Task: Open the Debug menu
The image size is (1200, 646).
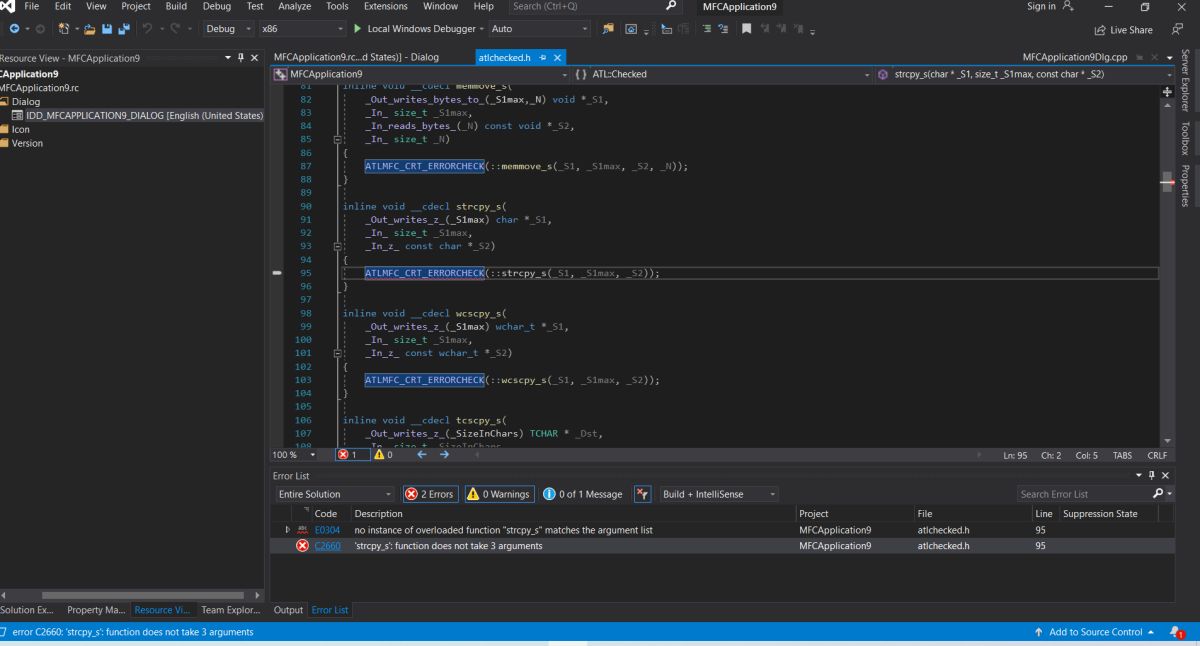Action: click(217, 6)
